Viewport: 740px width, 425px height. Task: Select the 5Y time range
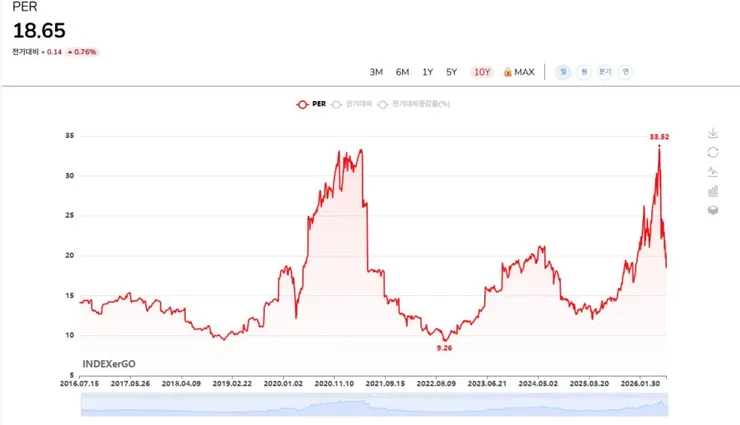452,72
